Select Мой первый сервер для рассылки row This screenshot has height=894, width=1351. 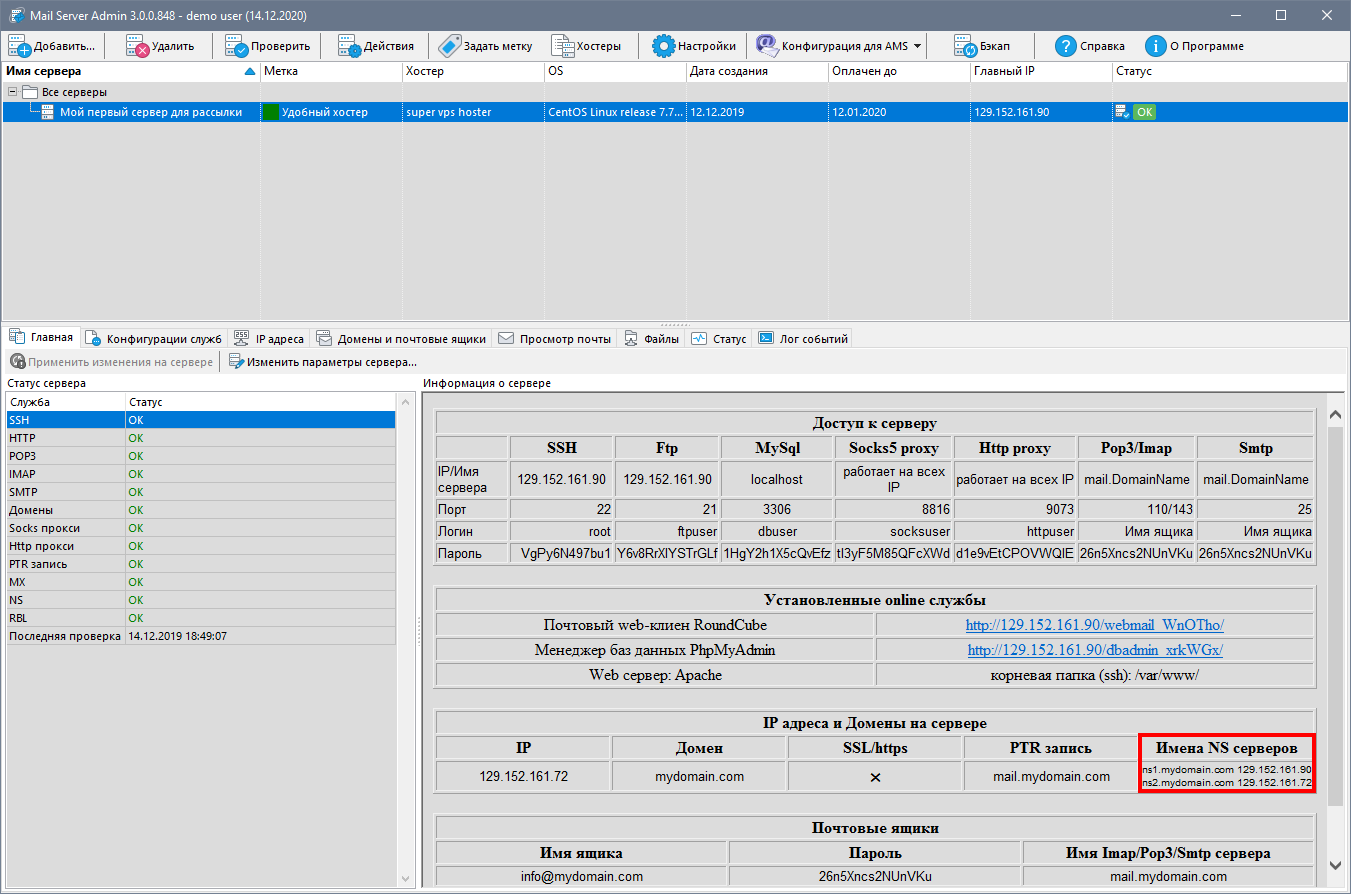coord(675,112)
